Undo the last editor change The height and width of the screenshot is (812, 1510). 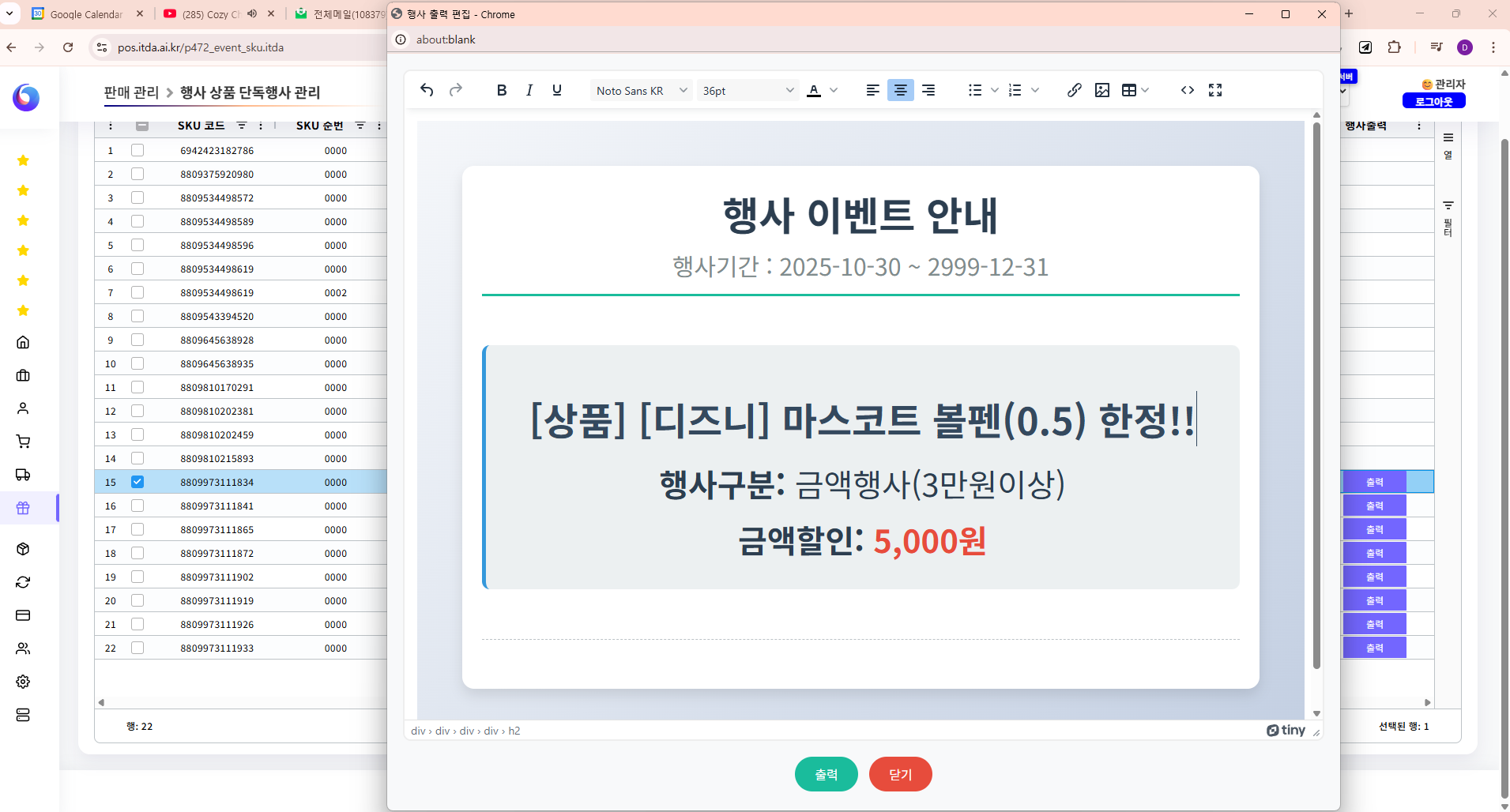427,90
